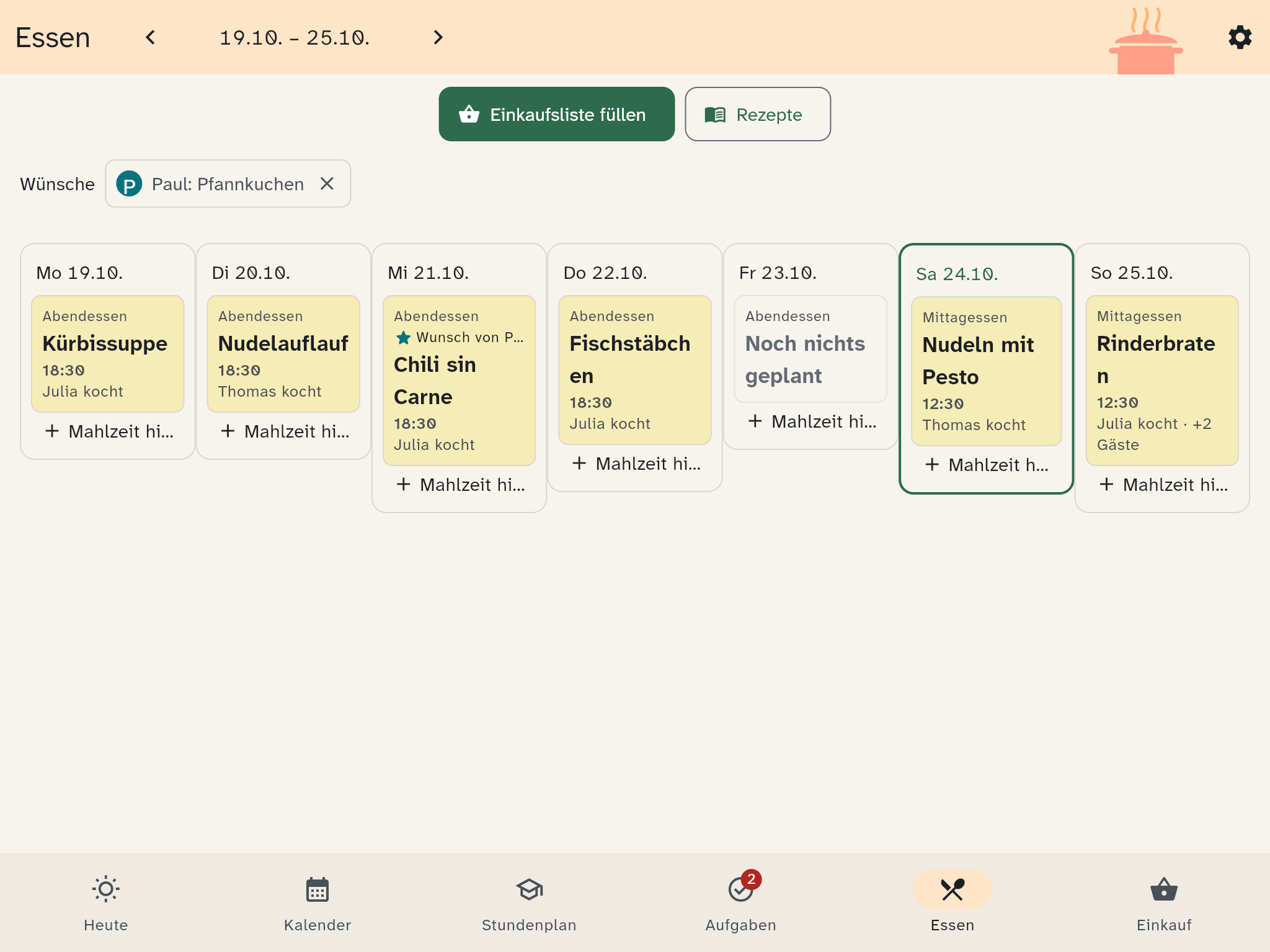Switch to the Heute tab
1270x952 pixels.
pyautogui.click(x=106, y=902)
